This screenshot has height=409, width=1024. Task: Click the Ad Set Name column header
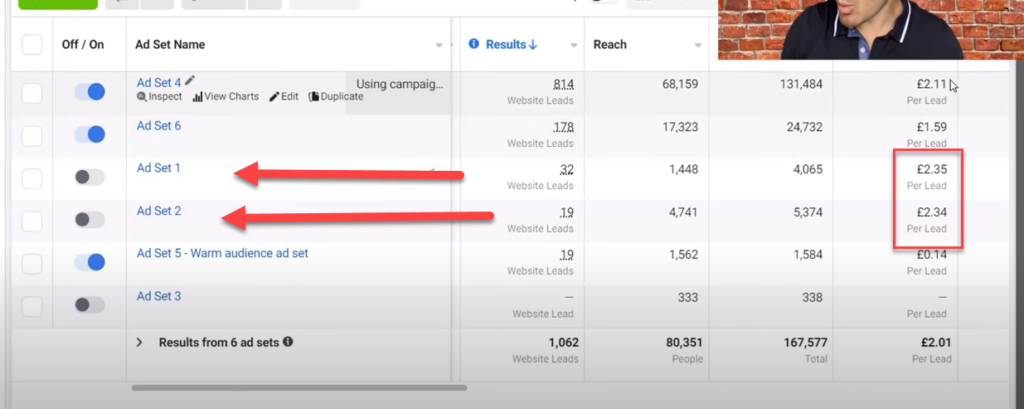(x=170, y=44)
